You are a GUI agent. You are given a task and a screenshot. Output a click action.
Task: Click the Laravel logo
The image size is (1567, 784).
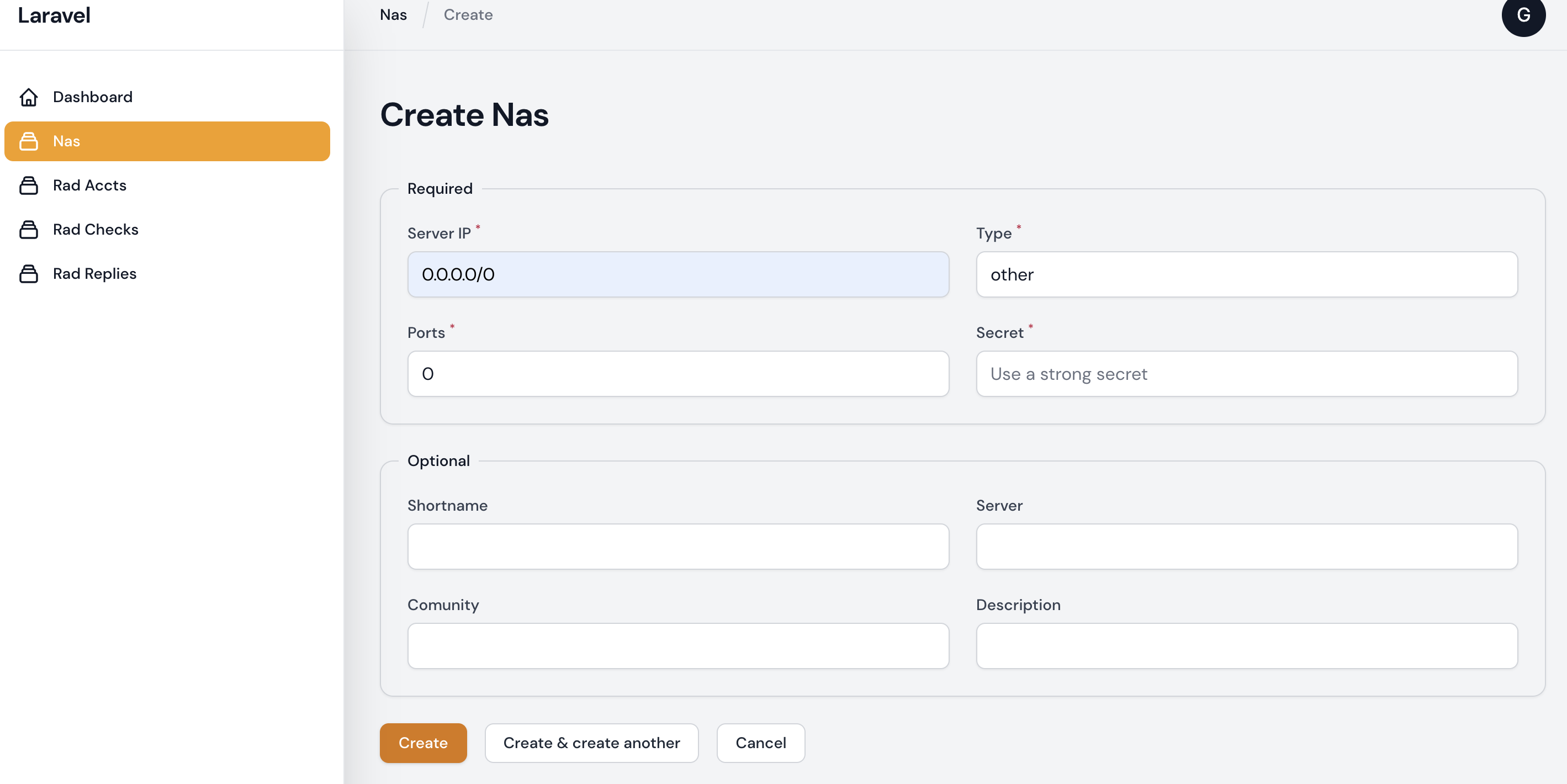click(x=54, y=15)
